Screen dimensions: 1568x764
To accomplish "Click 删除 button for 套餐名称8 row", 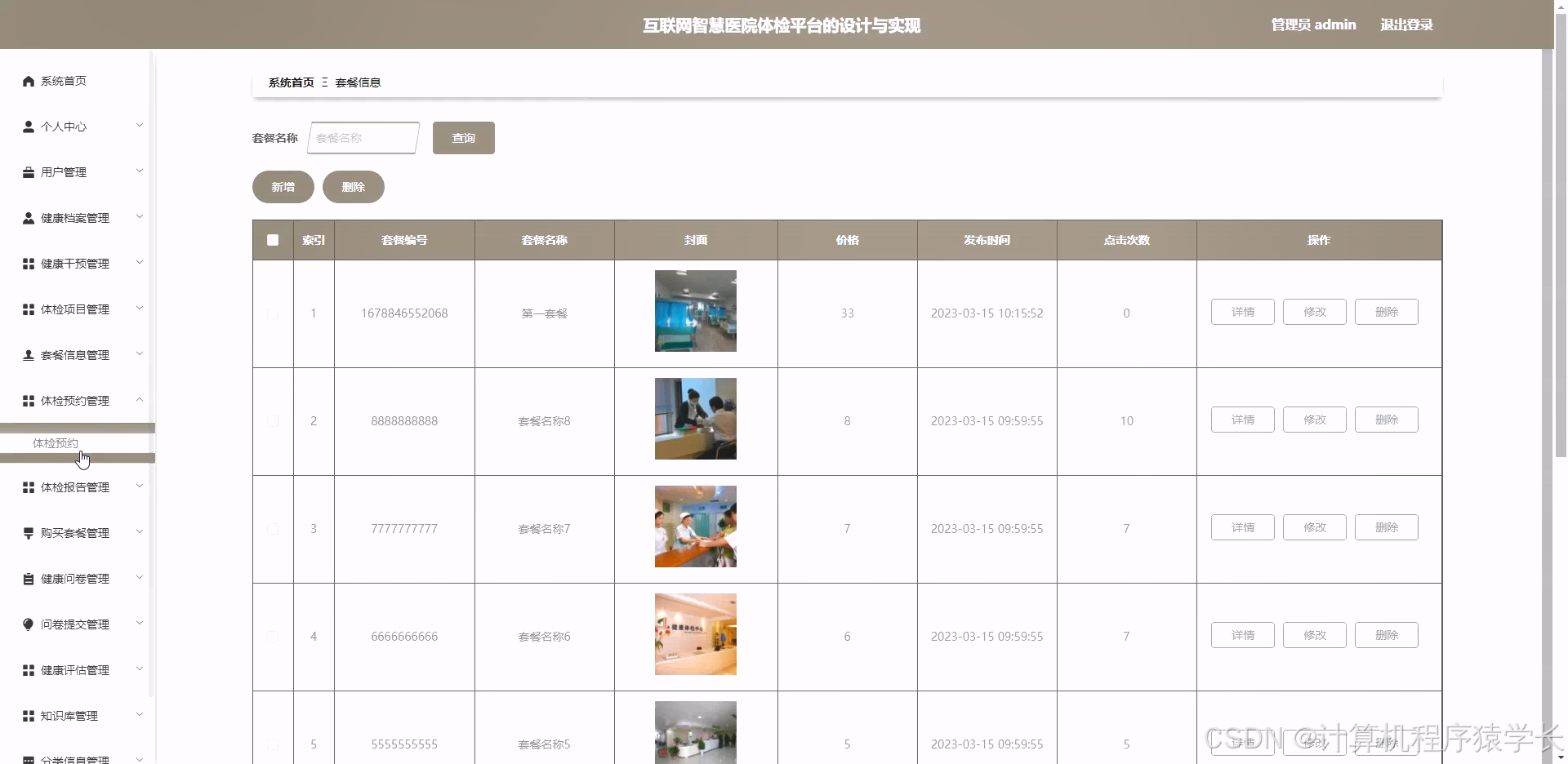I will [x=1387, y=420].
